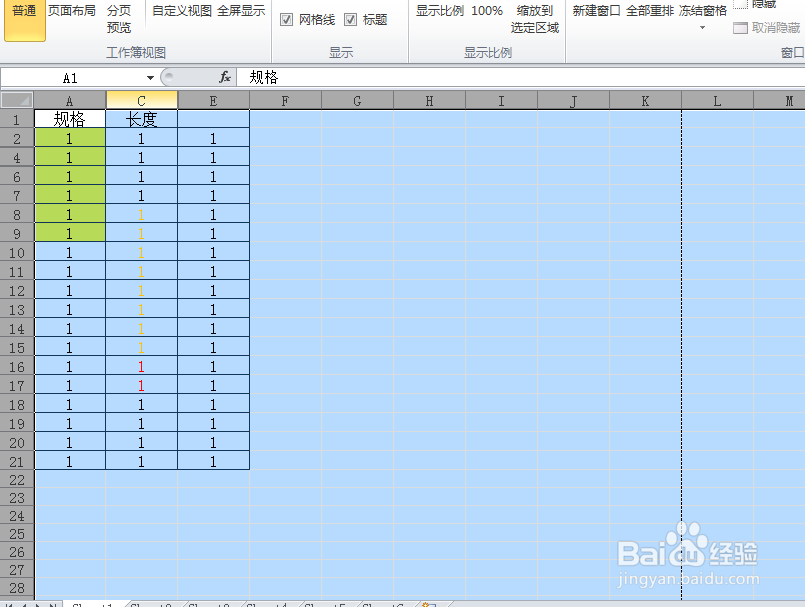The height and width of the screenshot is (607, 805).
Task: Switch to 普通 normal view
Action: pos(24,21)
